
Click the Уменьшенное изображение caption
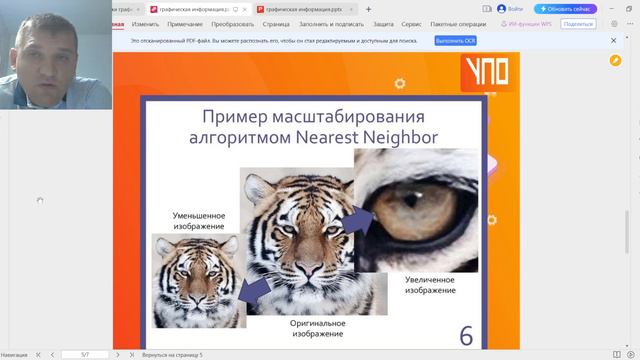[x=199, y=221]
